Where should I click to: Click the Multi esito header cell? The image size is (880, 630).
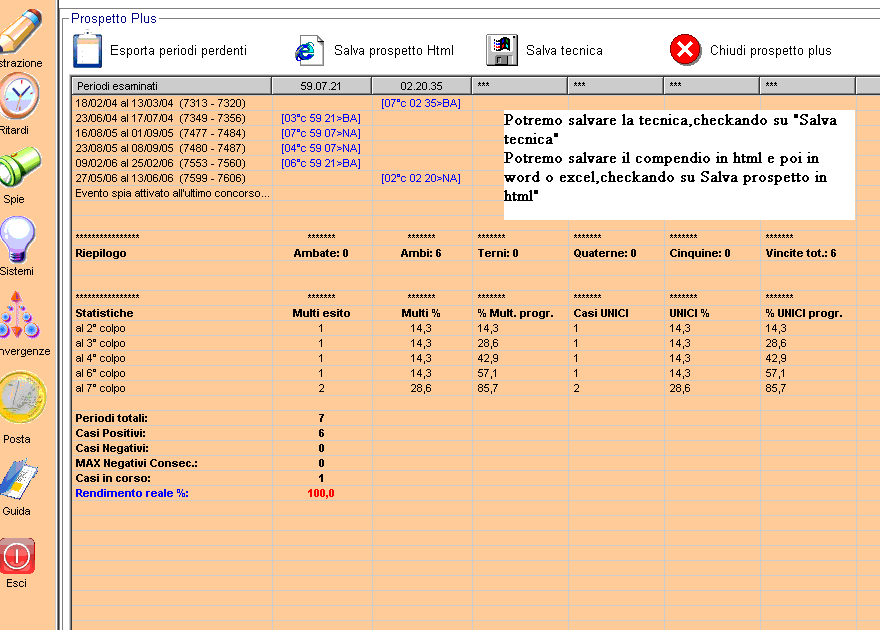pyautogui.click(x=321, y=313)
